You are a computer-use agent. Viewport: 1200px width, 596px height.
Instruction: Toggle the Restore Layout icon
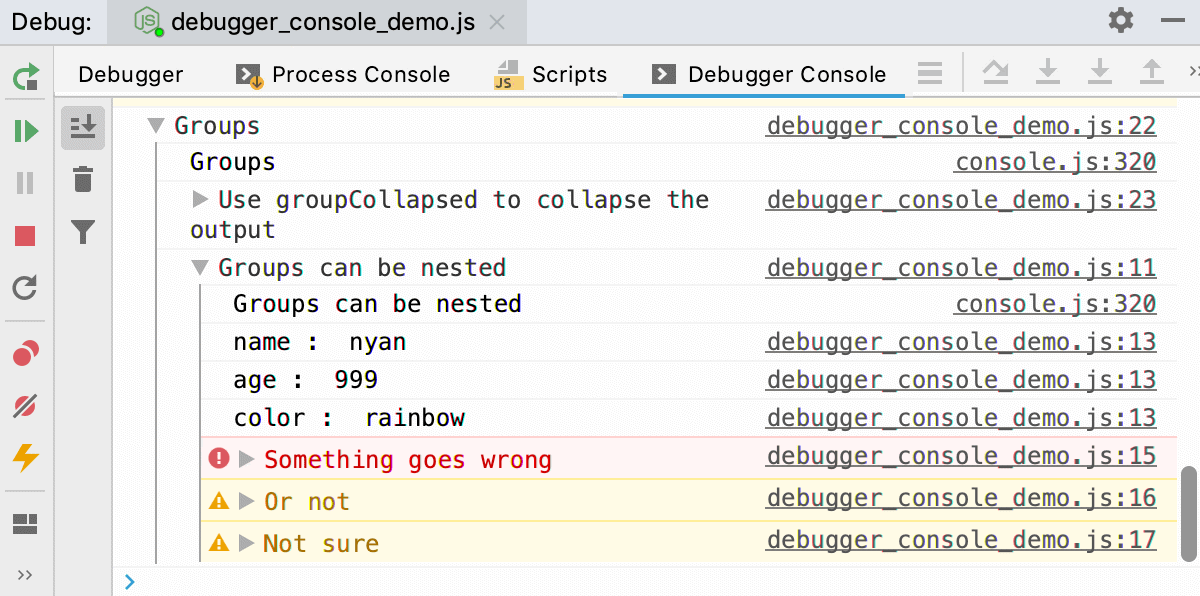pyautogui.click(x=25, y=523)
